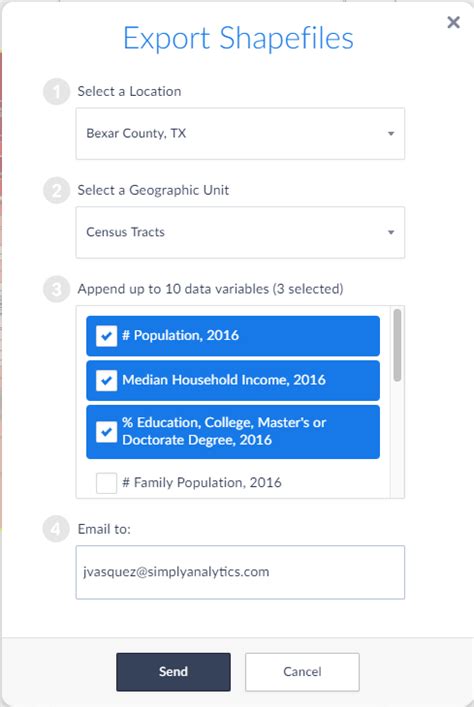474x707 pixels.
Task: Uncheck the # Population, 2016 checkbox
Action: coord(106,336)
